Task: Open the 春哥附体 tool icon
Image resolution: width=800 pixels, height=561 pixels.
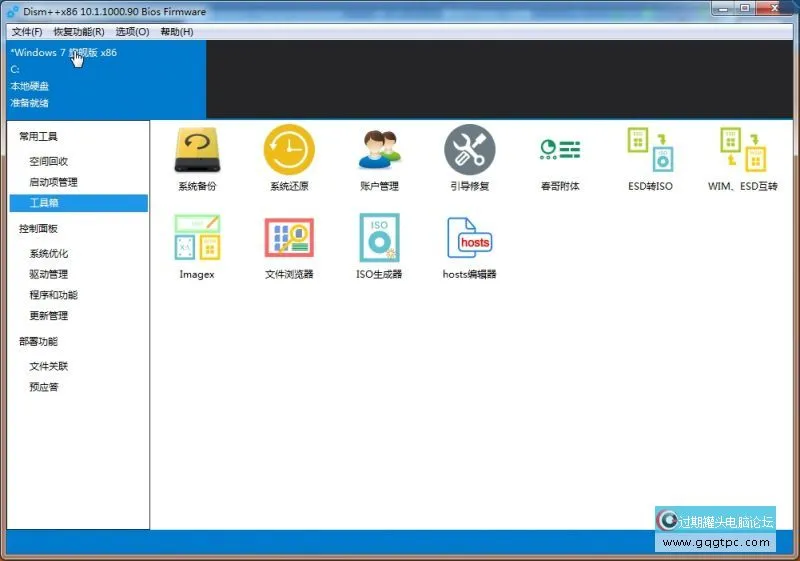Action: click(560, 150)
